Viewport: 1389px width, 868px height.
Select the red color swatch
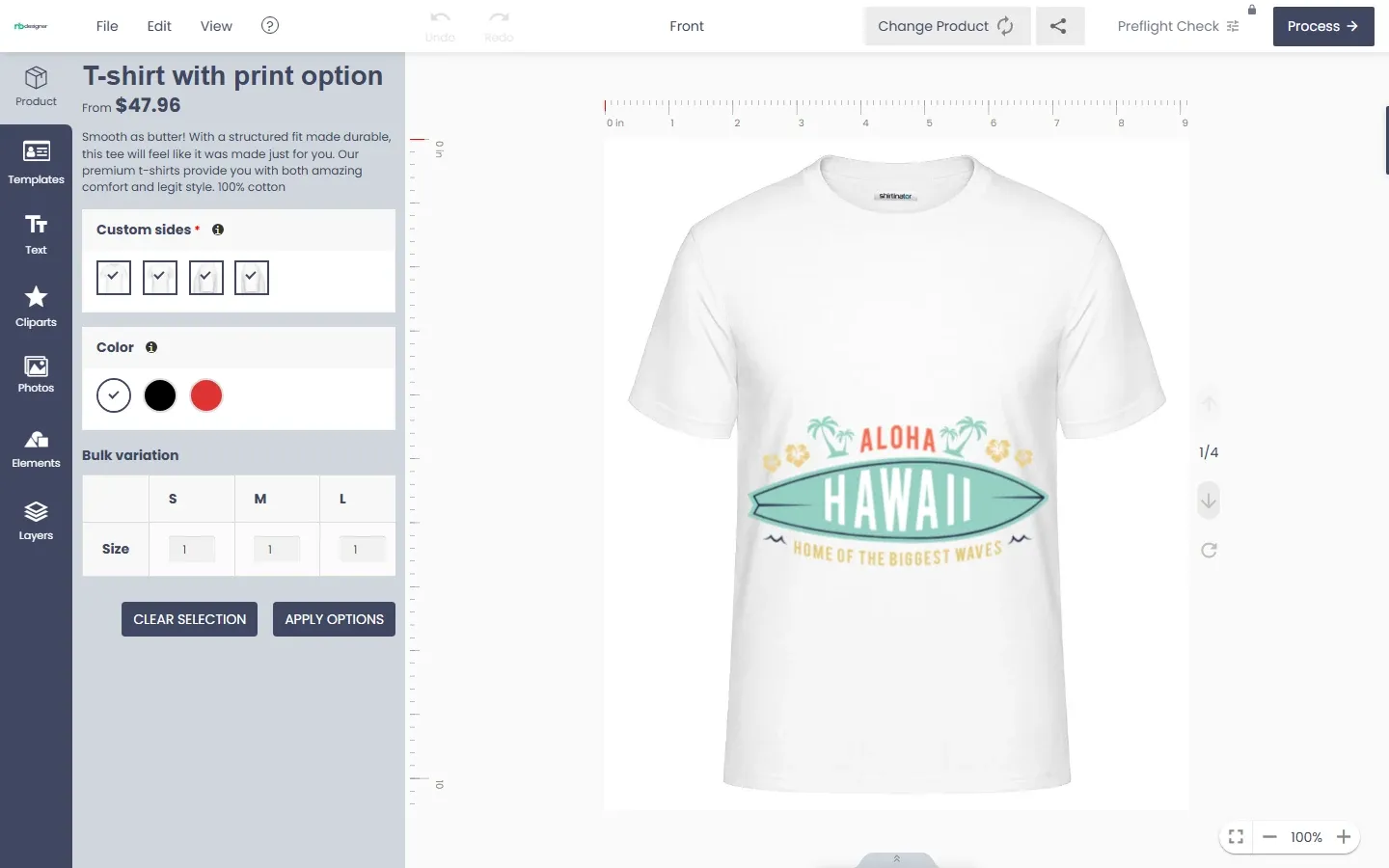click(206, 395)
